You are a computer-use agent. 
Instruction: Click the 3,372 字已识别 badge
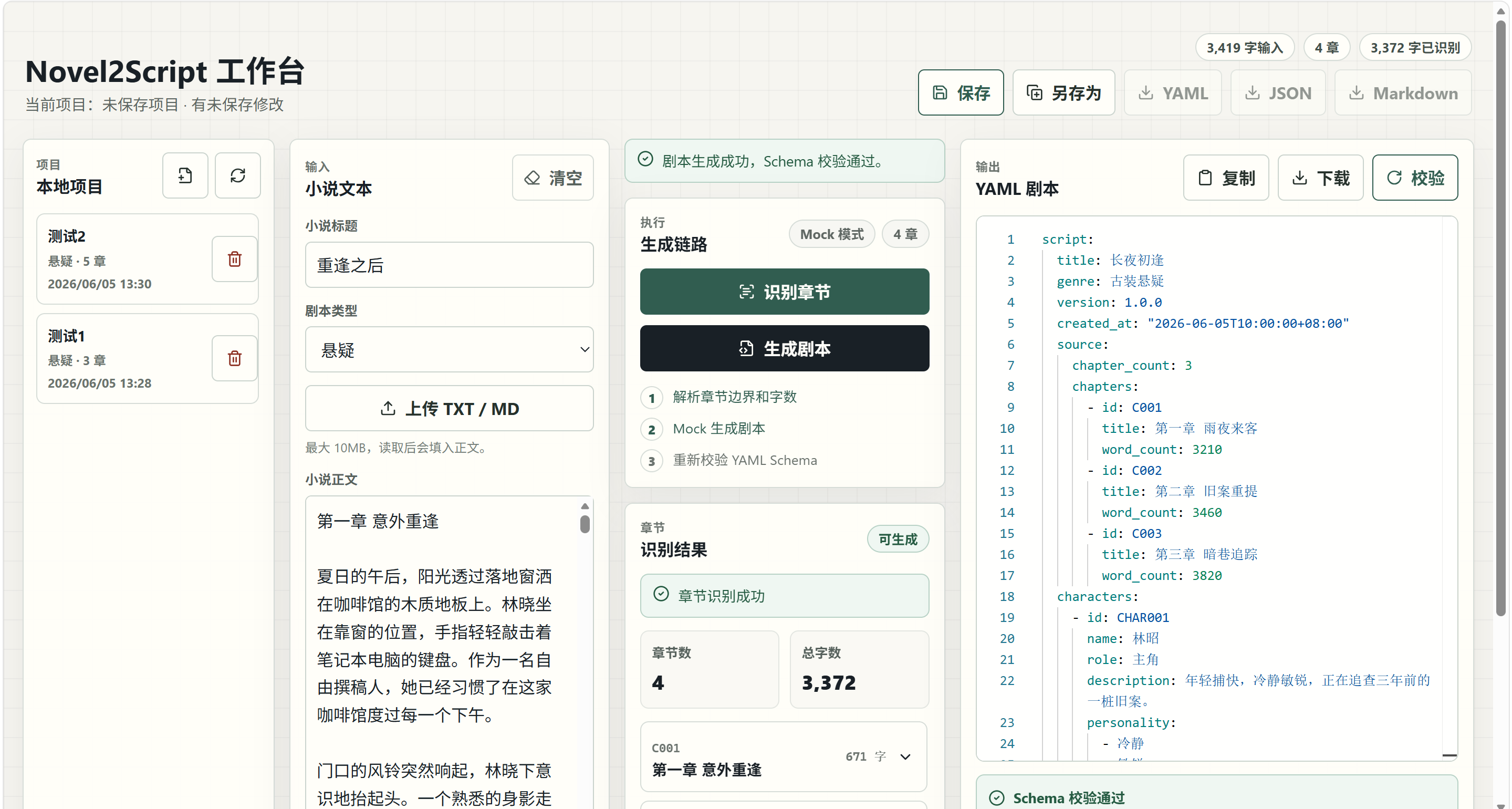click(x=1415, y=48)
